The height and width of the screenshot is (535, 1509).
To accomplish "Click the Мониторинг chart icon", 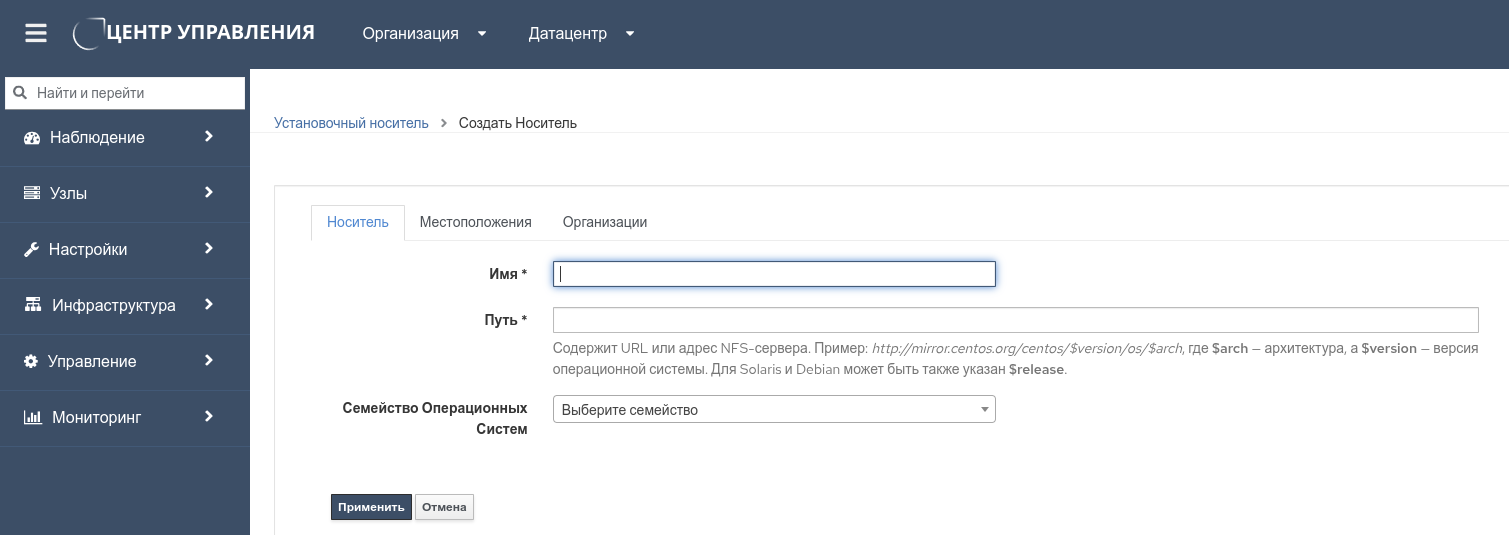I will point(33,418).
